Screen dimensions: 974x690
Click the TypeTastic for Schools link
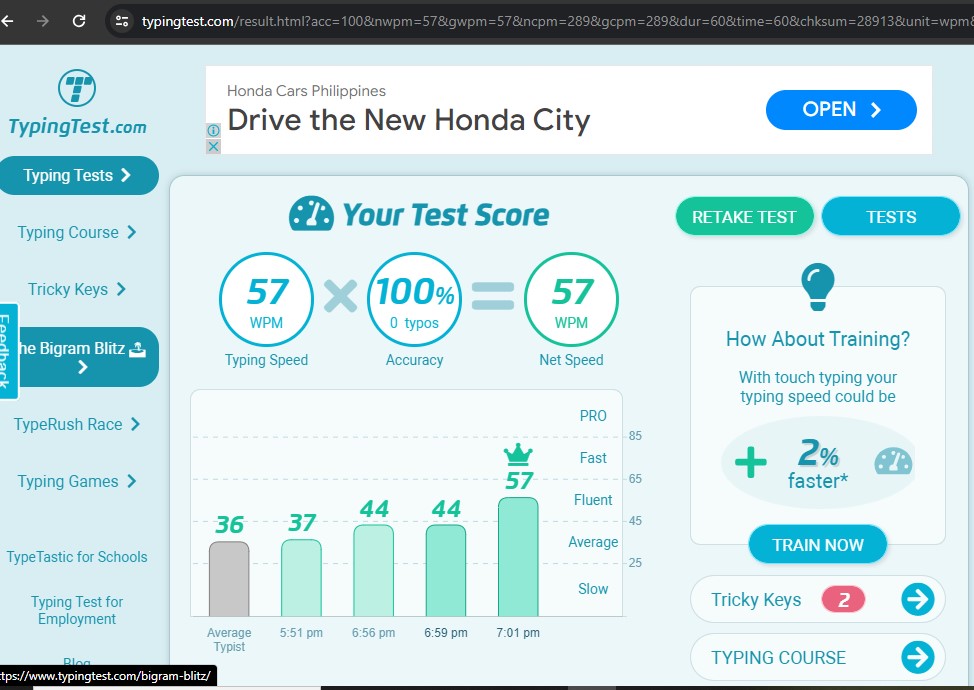tap(77, 557)
